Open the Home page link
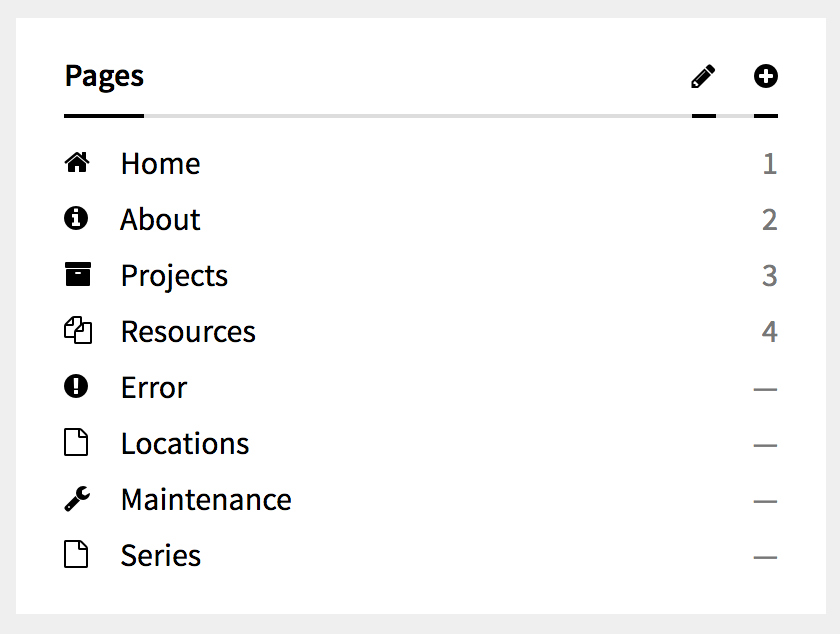 [x=160, y=164]
